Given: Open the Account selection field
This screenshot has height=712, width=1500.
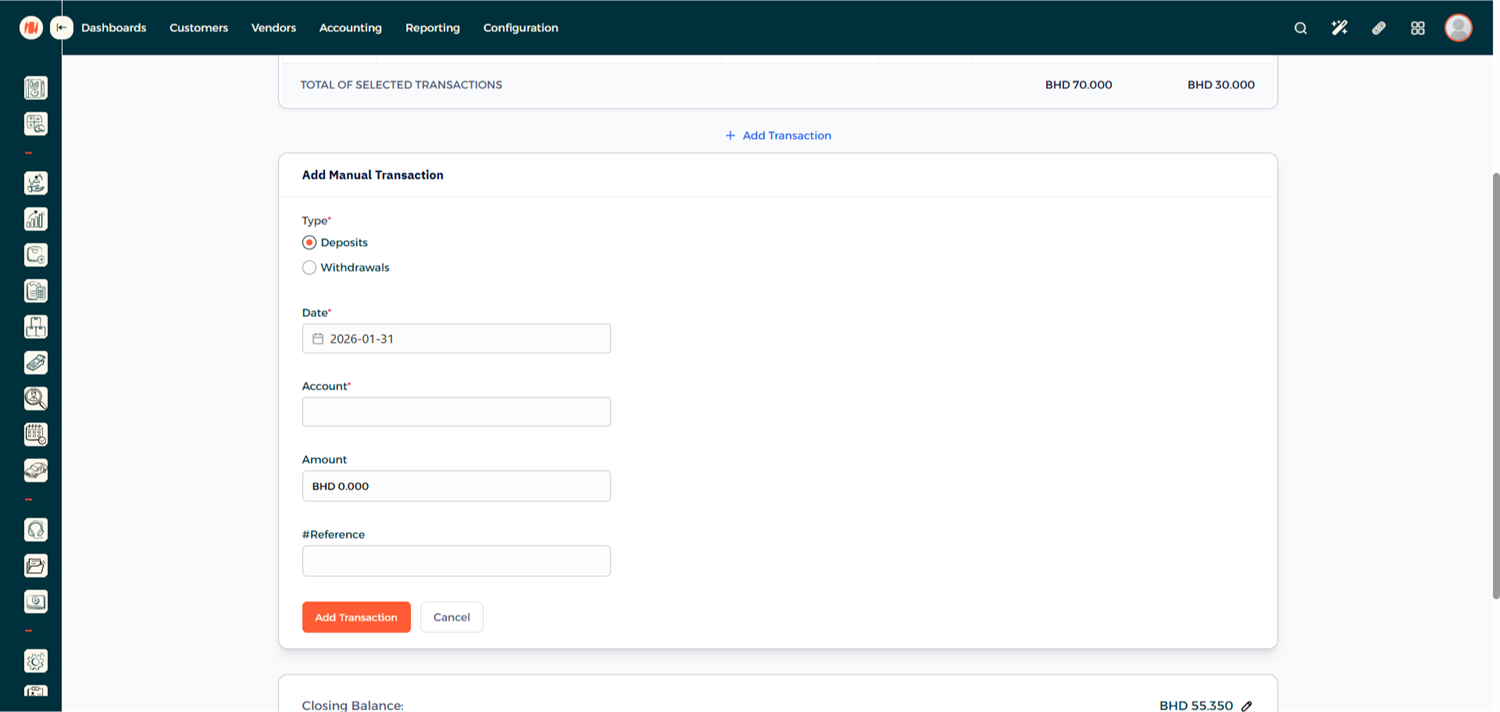Looking at the screenshot, I should [456, 412].
